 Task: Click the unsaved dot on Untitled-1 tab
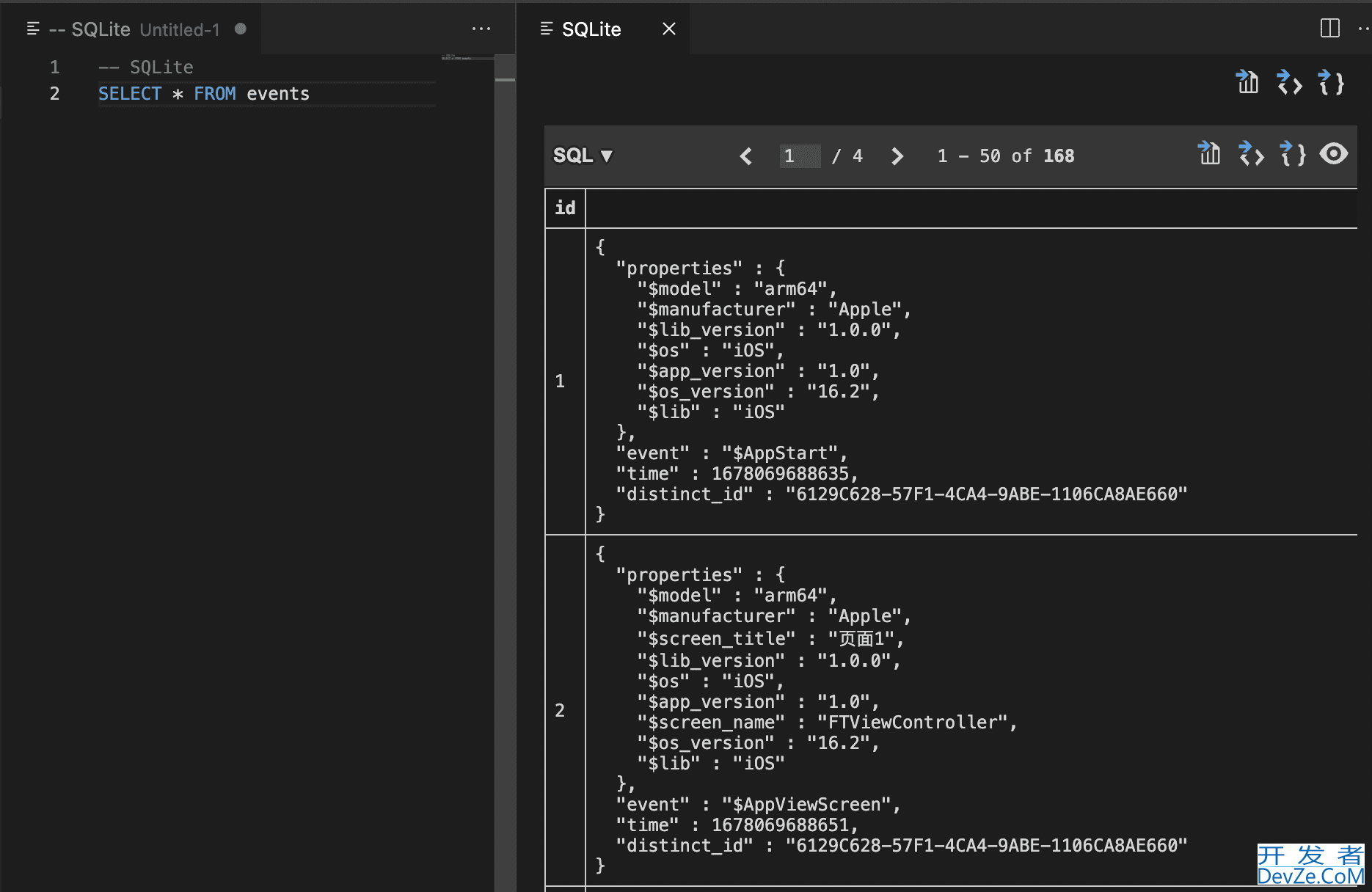click(241, 29)
